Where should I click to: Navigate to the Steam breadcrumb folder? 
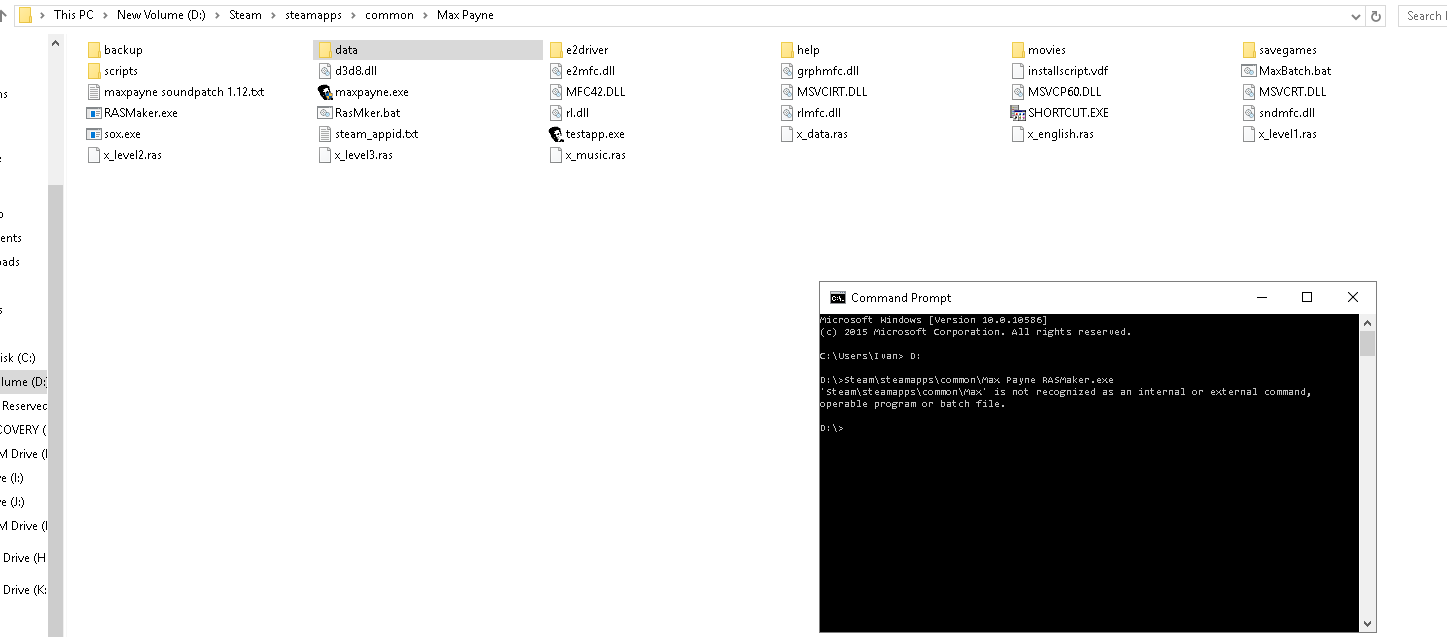point(245,16)
